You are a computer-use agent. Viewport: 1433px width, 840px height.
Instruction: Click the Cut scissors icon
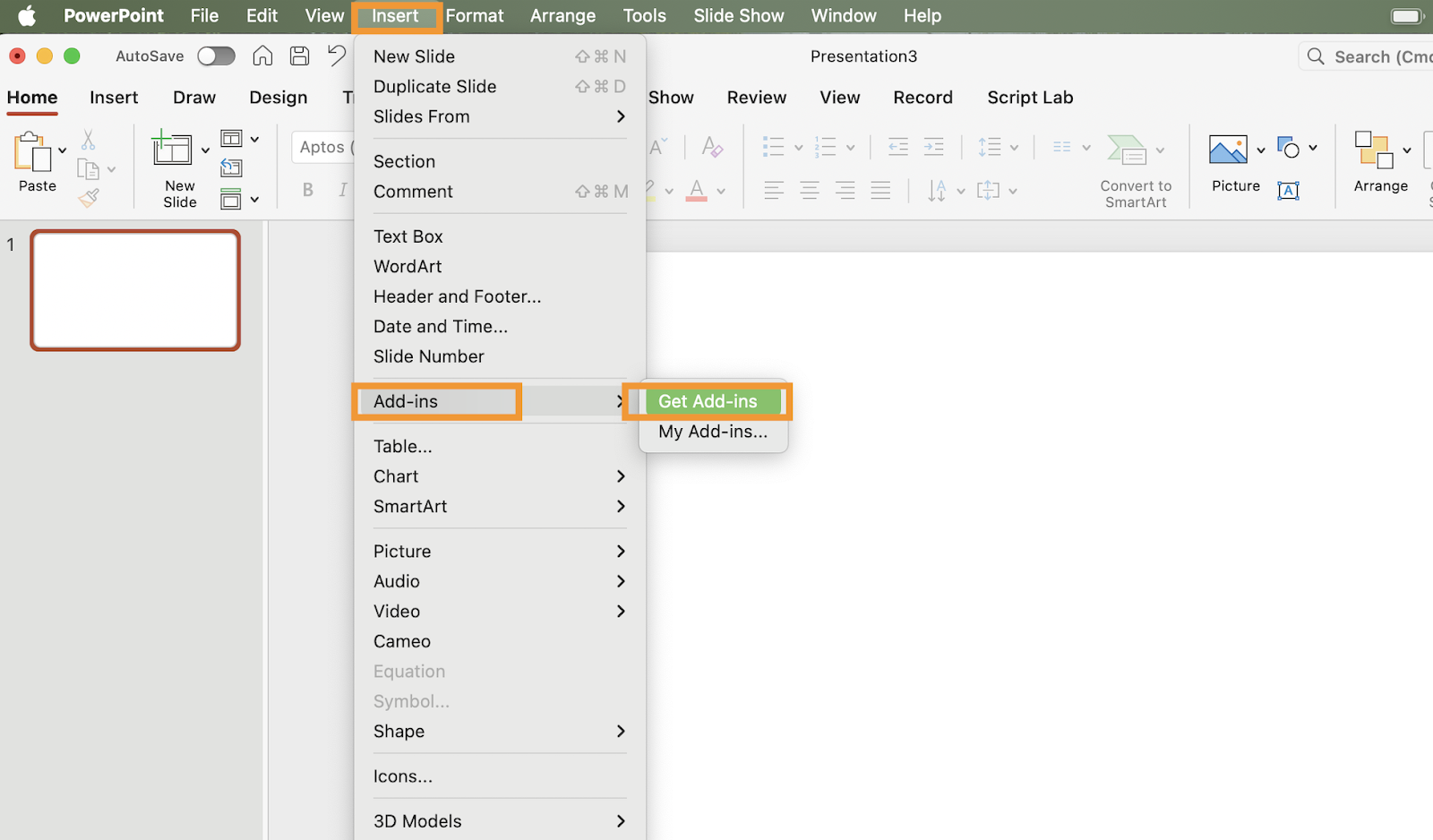pos(88,140)
